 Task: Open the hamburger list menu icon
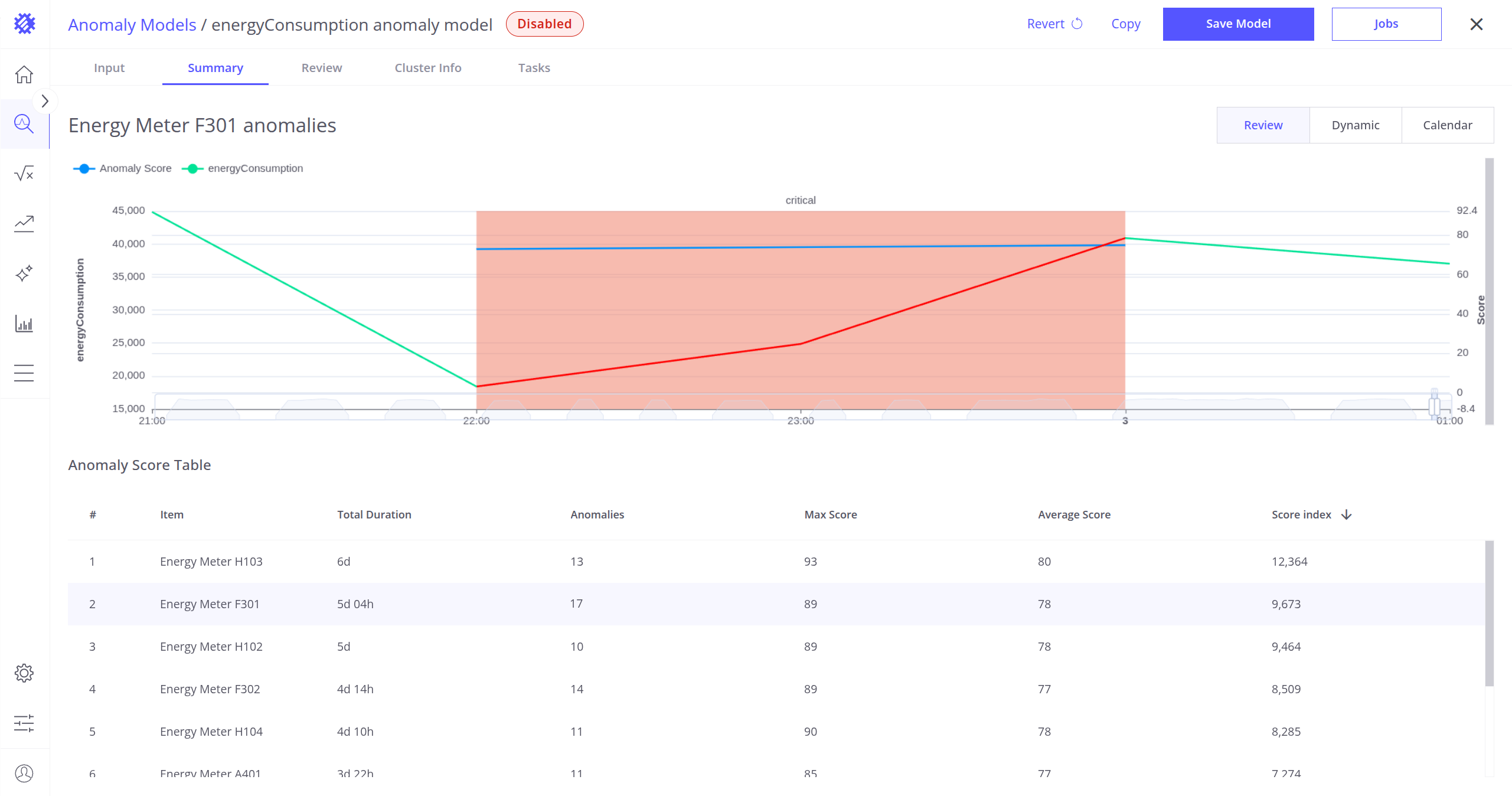[24, 373]
